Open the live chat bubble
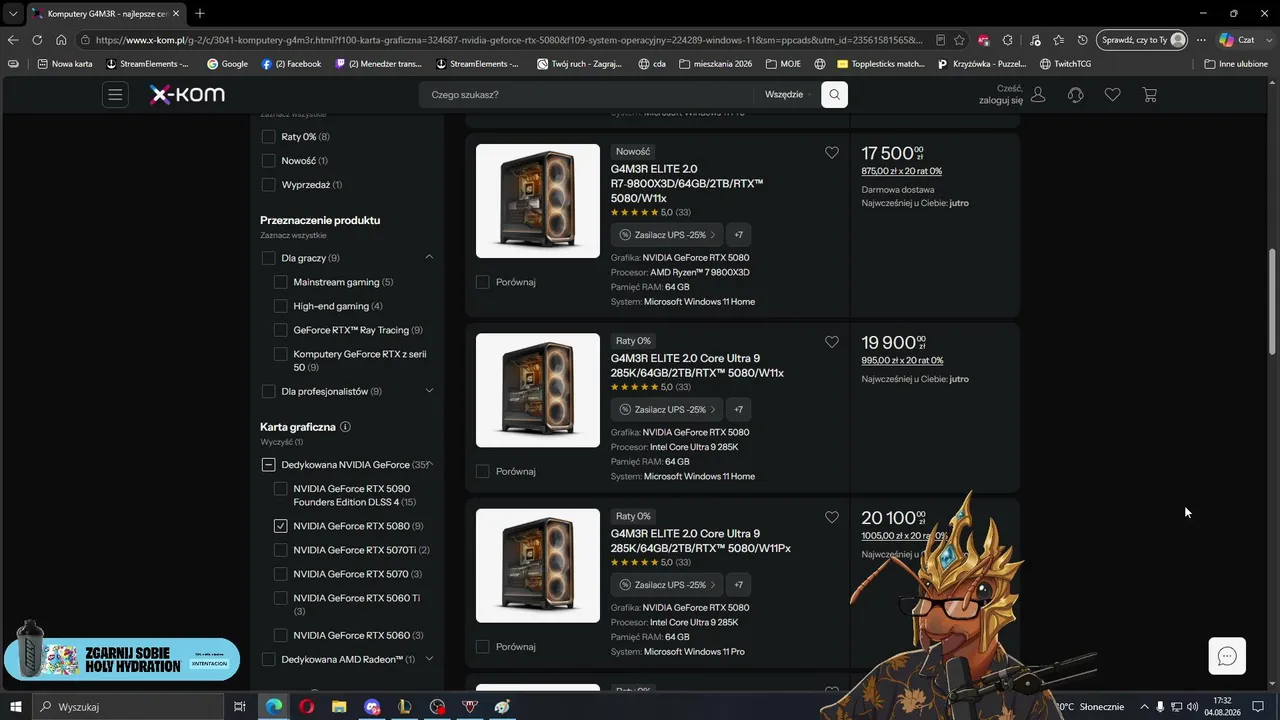 pos(1227,656)
